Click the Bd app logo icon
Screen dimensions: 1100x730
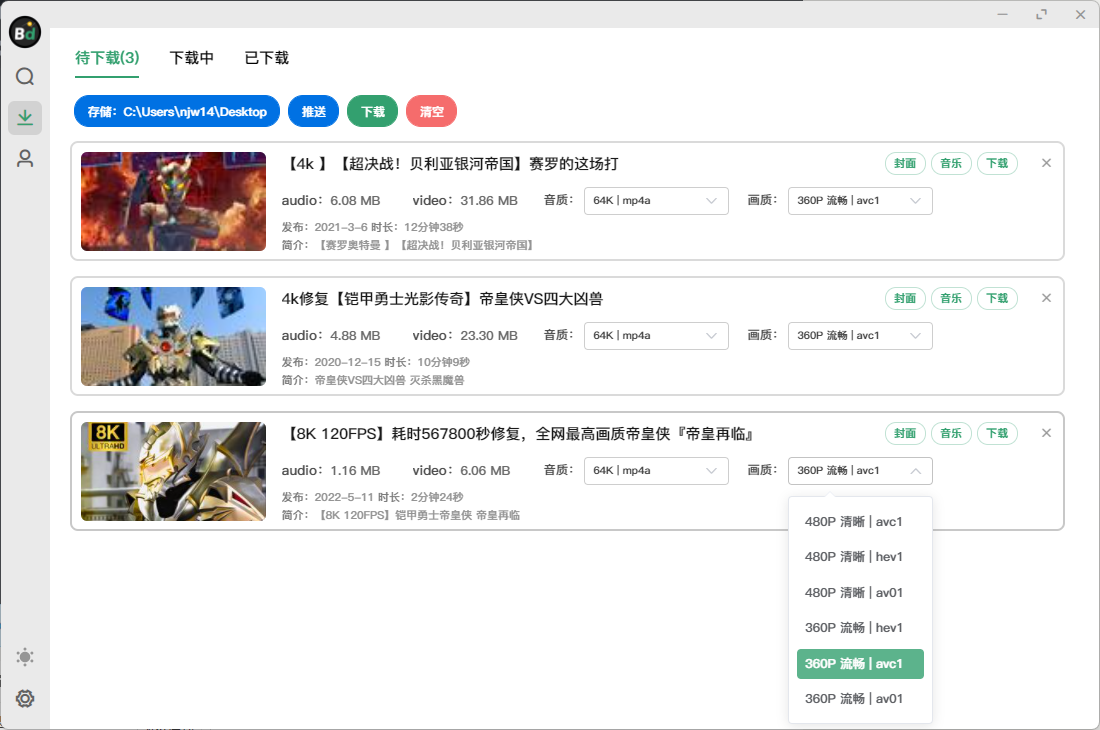coord(25,32)
